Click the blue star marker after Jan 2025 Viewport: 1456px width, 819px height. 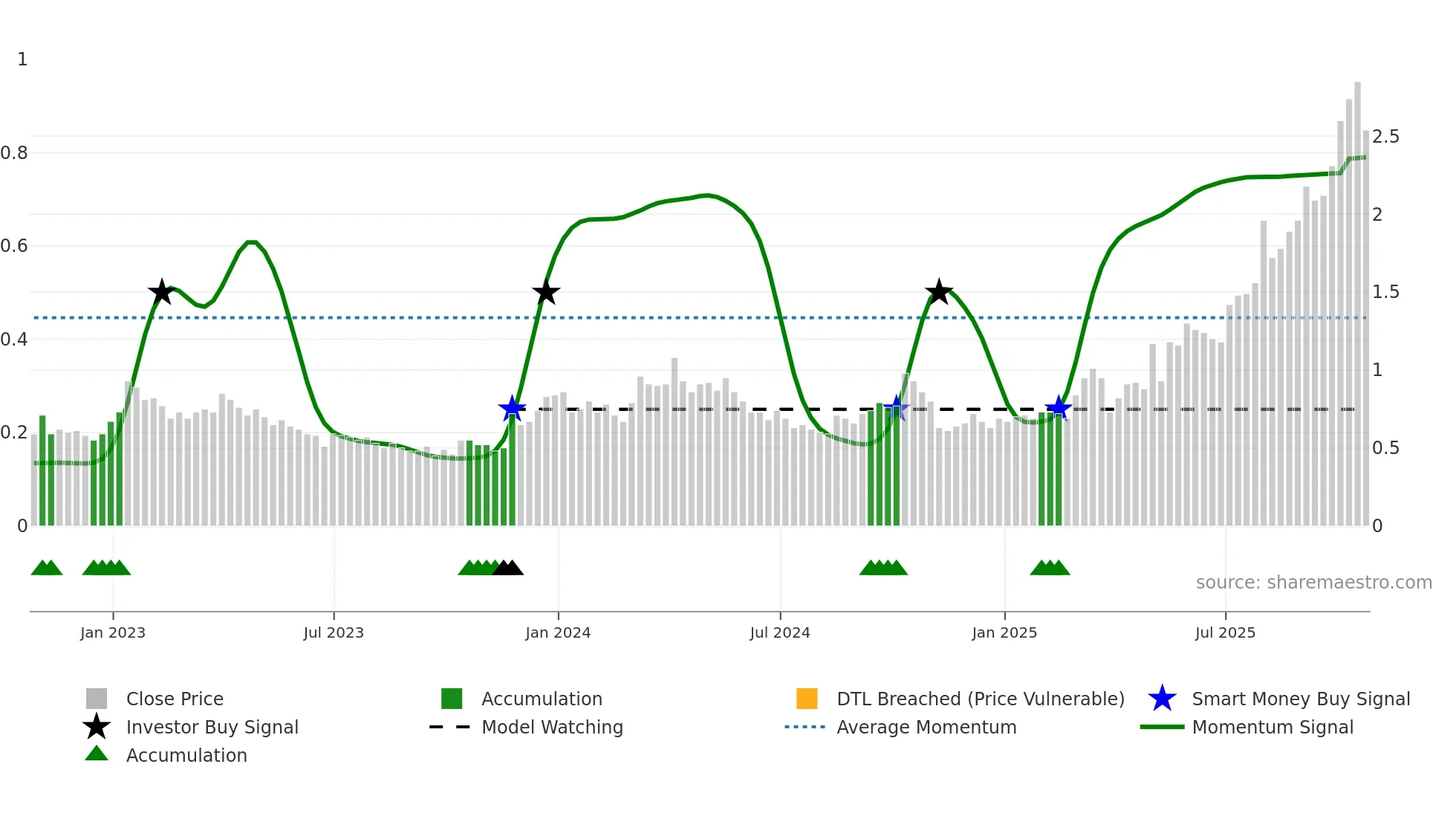tap(1058, 409)
